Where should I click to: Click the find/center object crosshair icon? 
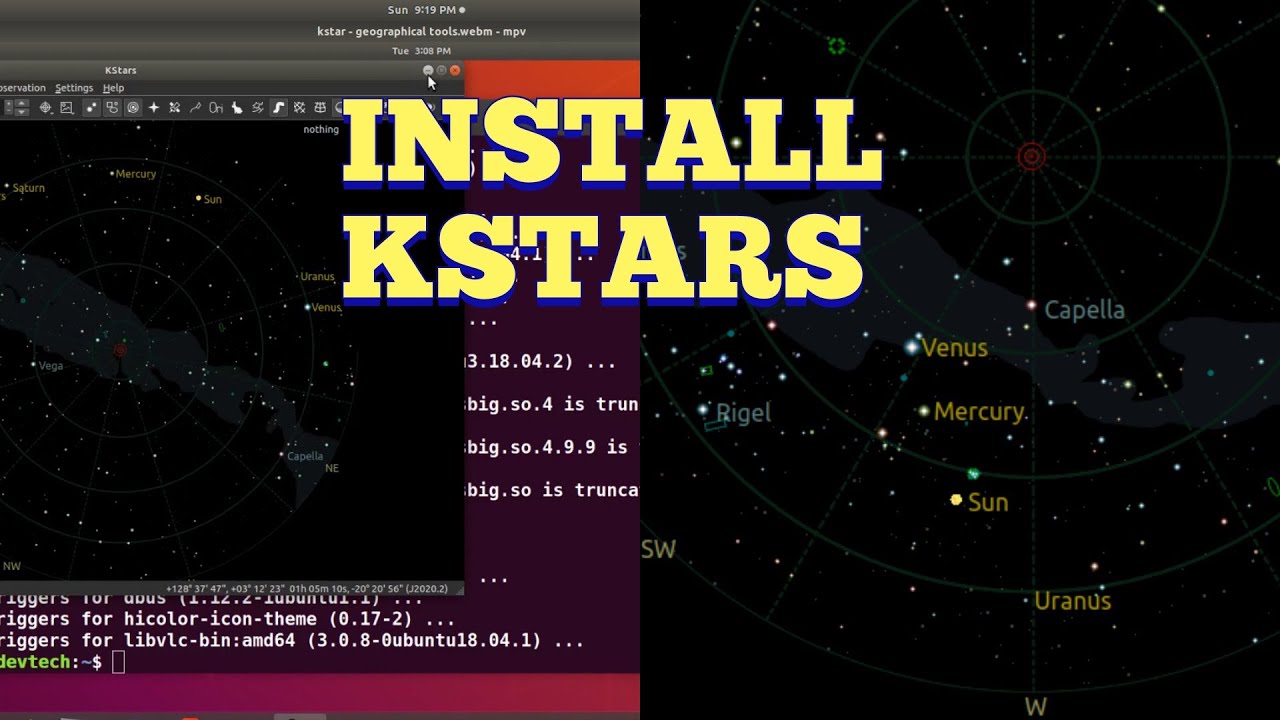pos(45,107)
